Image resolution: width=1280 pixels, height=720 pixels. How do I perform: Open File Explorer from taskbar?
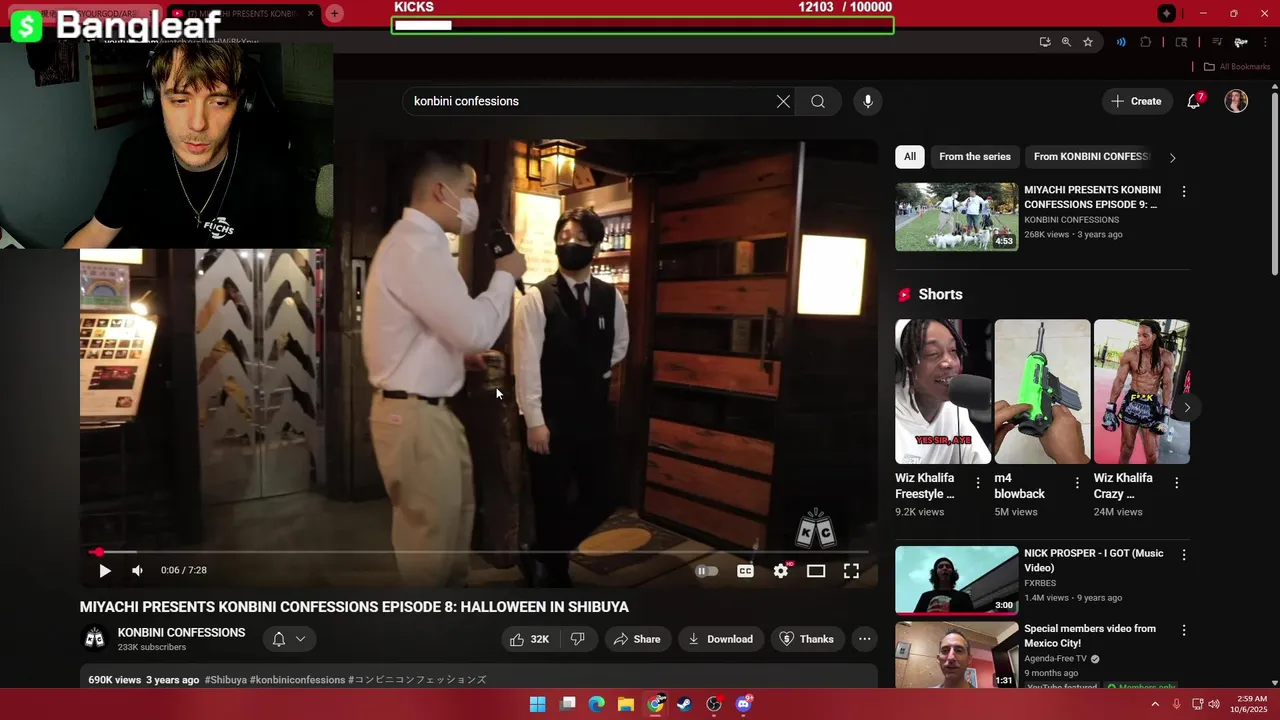point(625,704)
